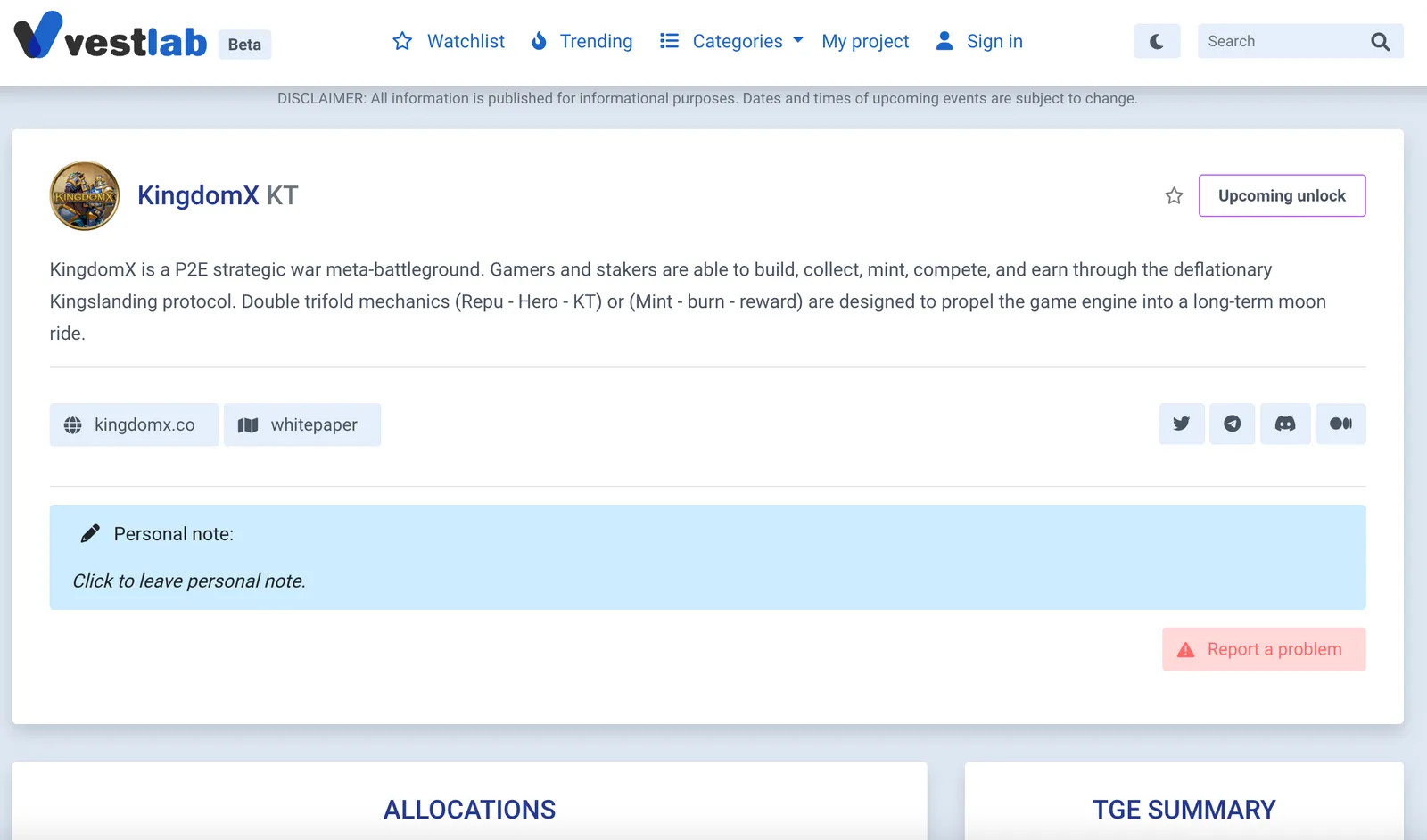Image resolution: width=1427 pixels, height=840 pixels.
Task: Open KingdomX Medium blog
Action: (1340, 424)
